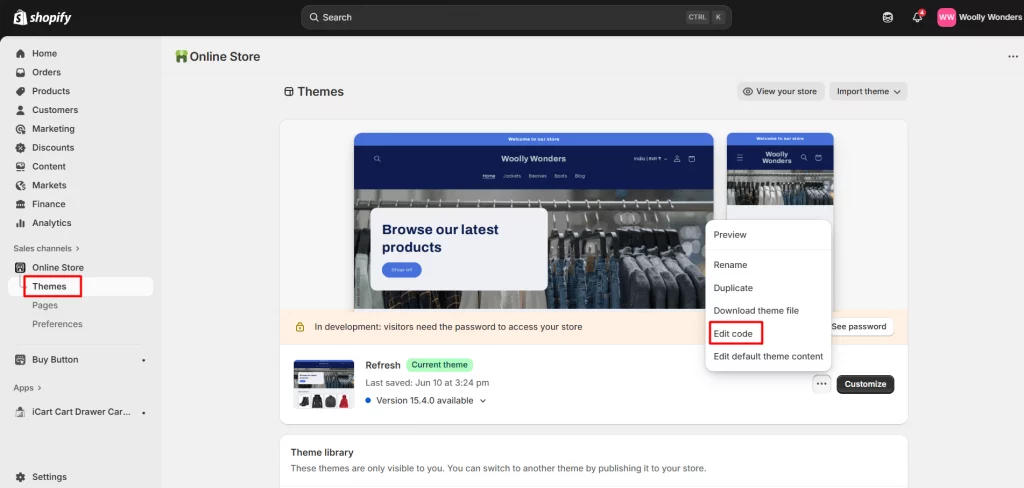Click the Refresh theme thumbnail
Viewport: 1024px width, 488px height.
tap(324, 384)
